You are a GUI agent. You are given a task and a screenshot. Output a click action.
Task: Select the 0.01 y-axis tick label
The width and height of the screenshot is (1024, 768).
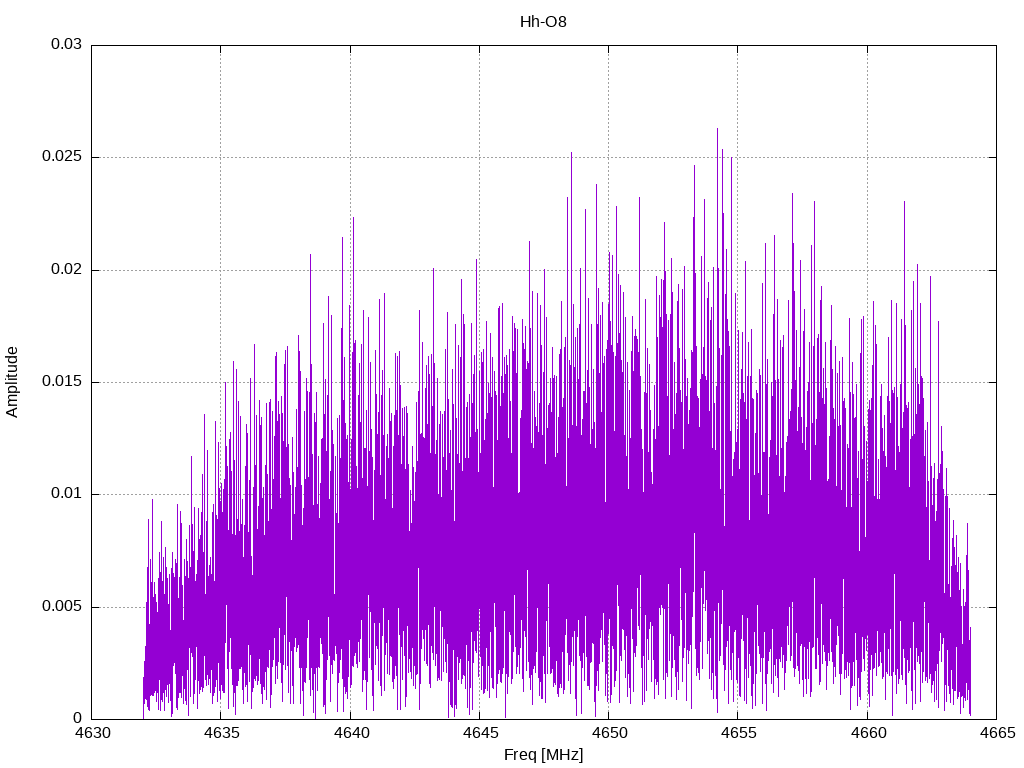pos(67,494)
